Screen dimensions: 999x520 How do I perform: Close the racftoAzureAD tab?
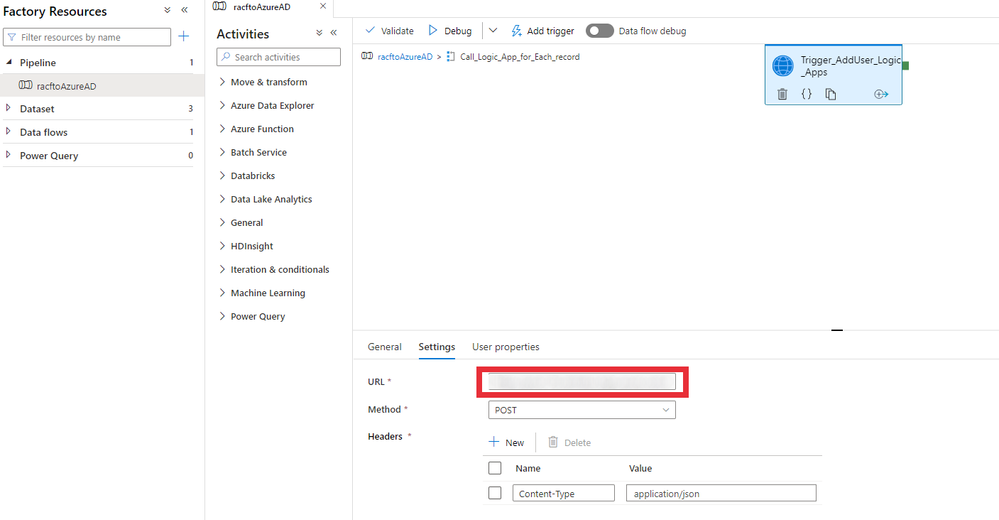tap(323, 6)
